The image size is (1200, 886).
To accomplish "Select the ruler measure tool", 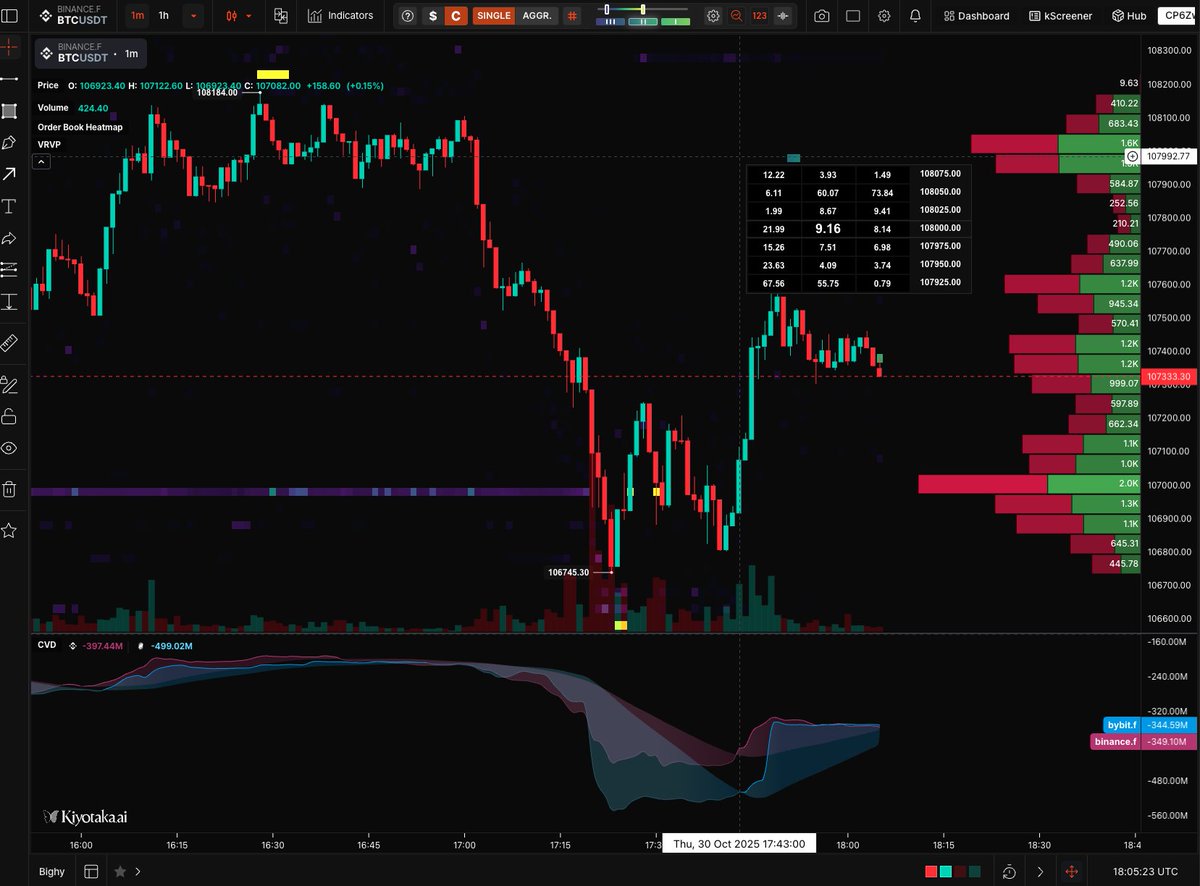I will tap(9, 343).
